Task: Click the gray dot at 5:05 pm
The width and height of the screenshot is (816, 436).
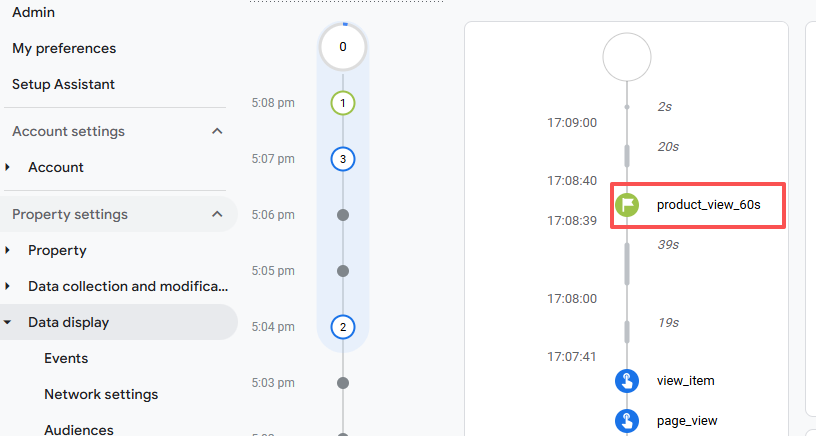Action: [343, 271]
